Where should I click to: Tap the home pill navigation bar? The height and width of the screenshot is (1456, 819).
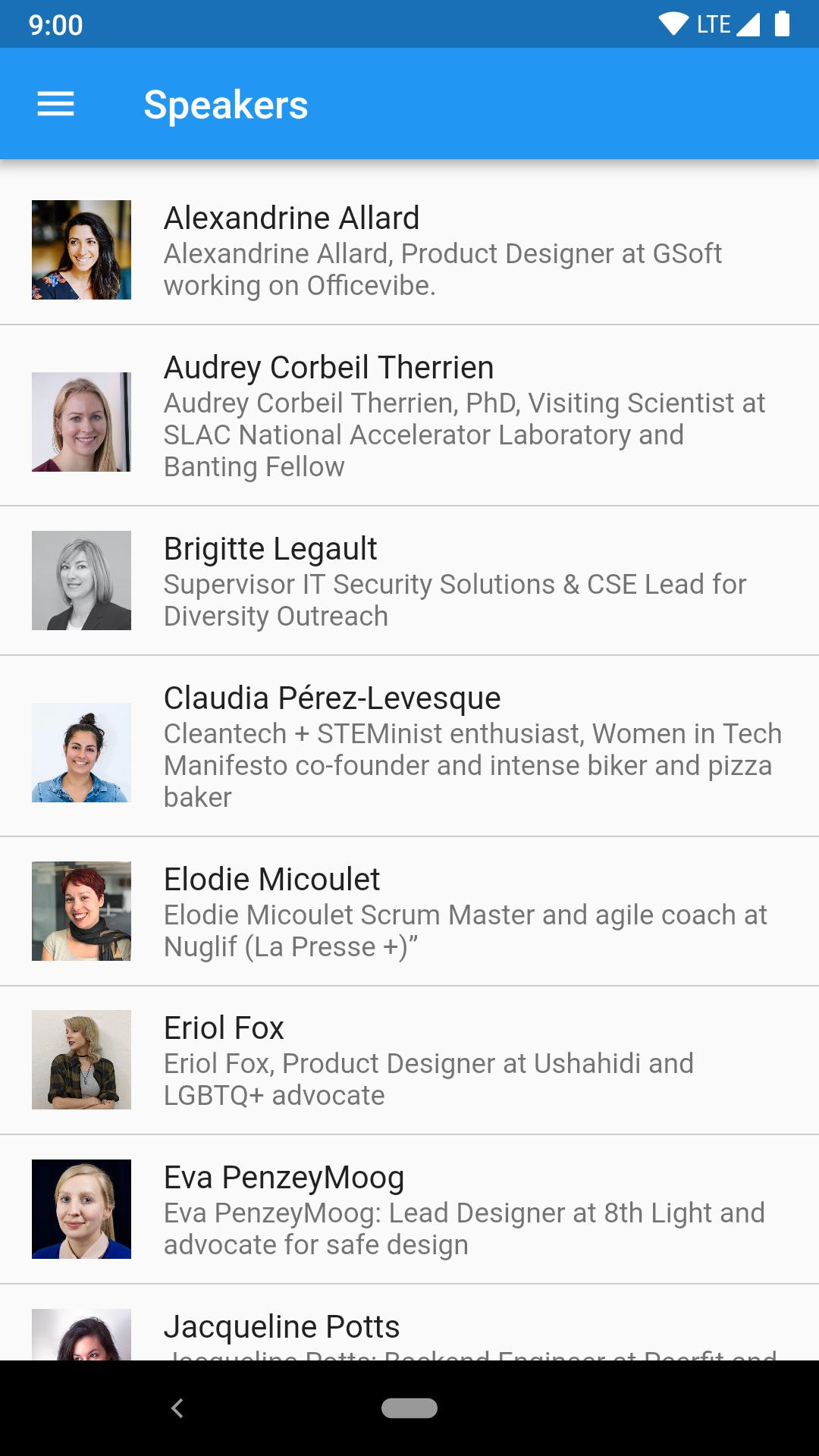pos(409,1401)
